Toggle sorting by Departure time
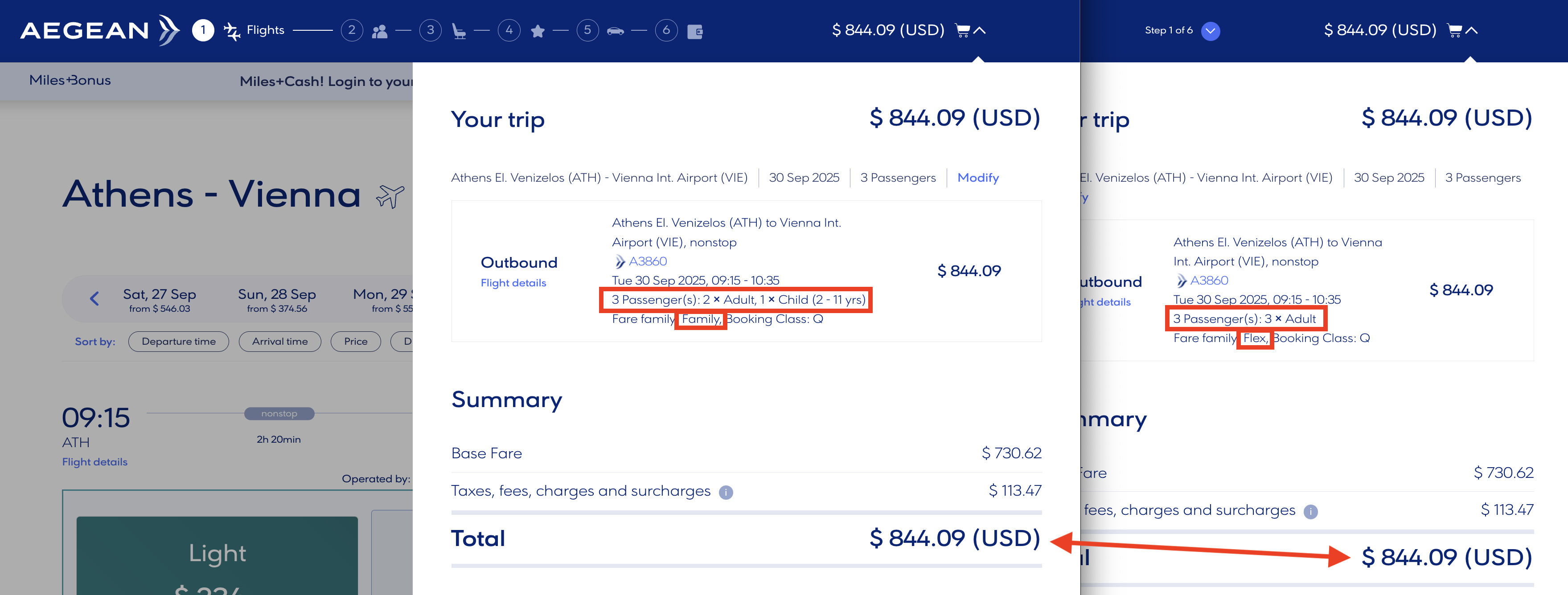The width and height of the screenshot is (1568, 595). pos(178,341)
